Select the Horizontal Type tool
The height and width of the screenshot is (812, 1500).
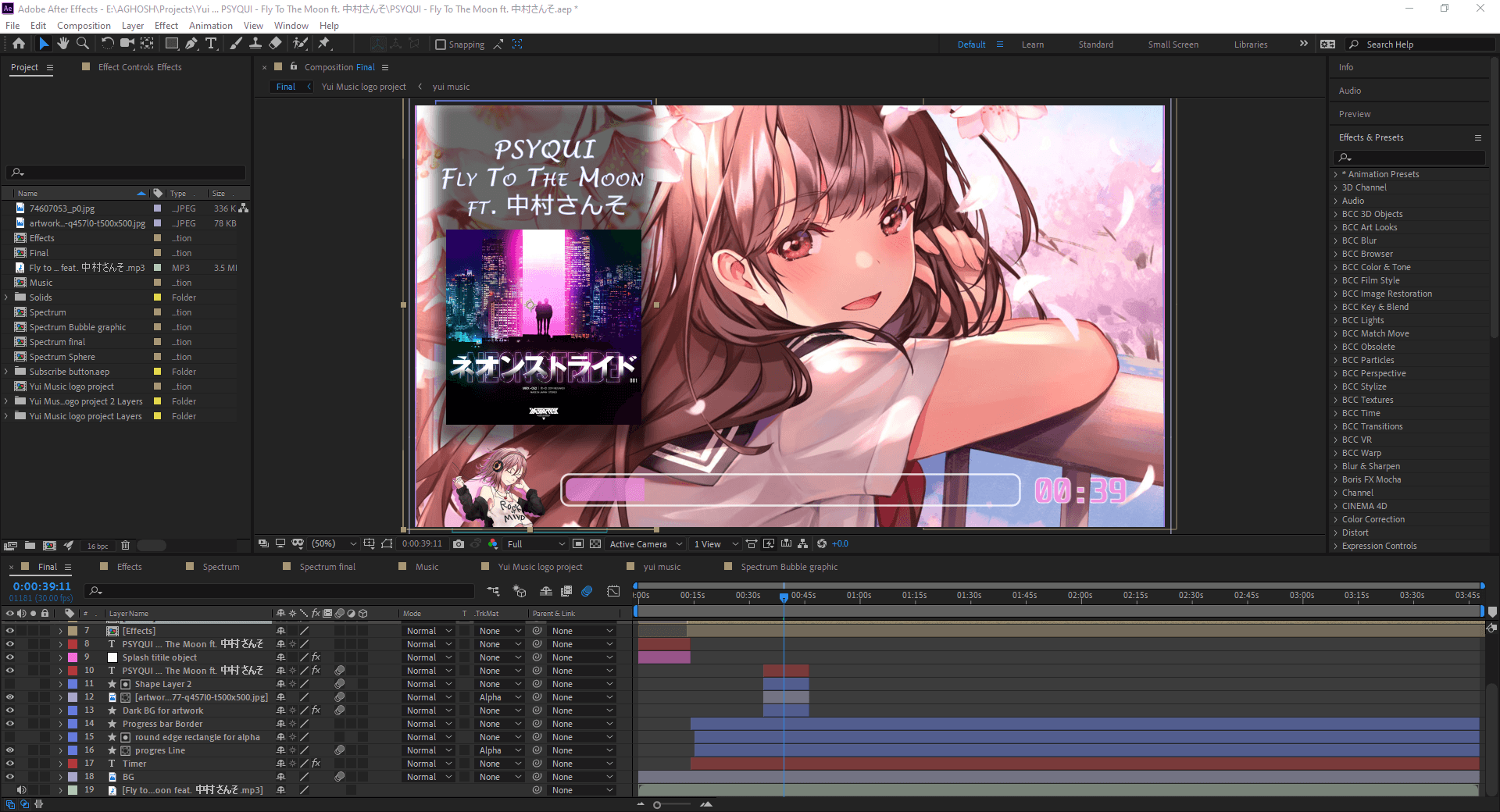[x=211, y=44]
